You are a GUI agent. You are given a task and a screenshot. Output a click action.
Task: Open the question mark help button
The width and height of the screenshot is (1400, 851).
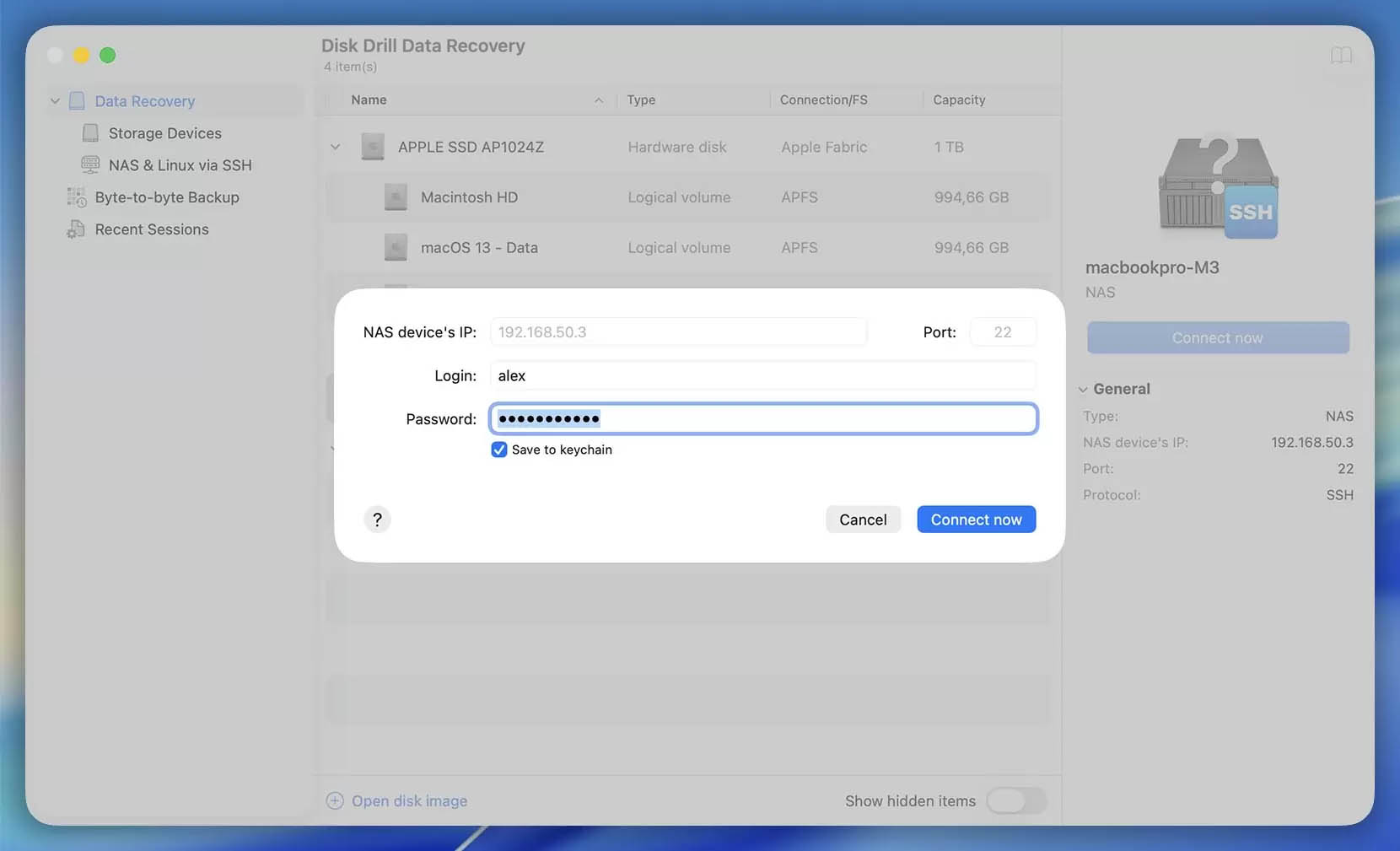[377, 520]
